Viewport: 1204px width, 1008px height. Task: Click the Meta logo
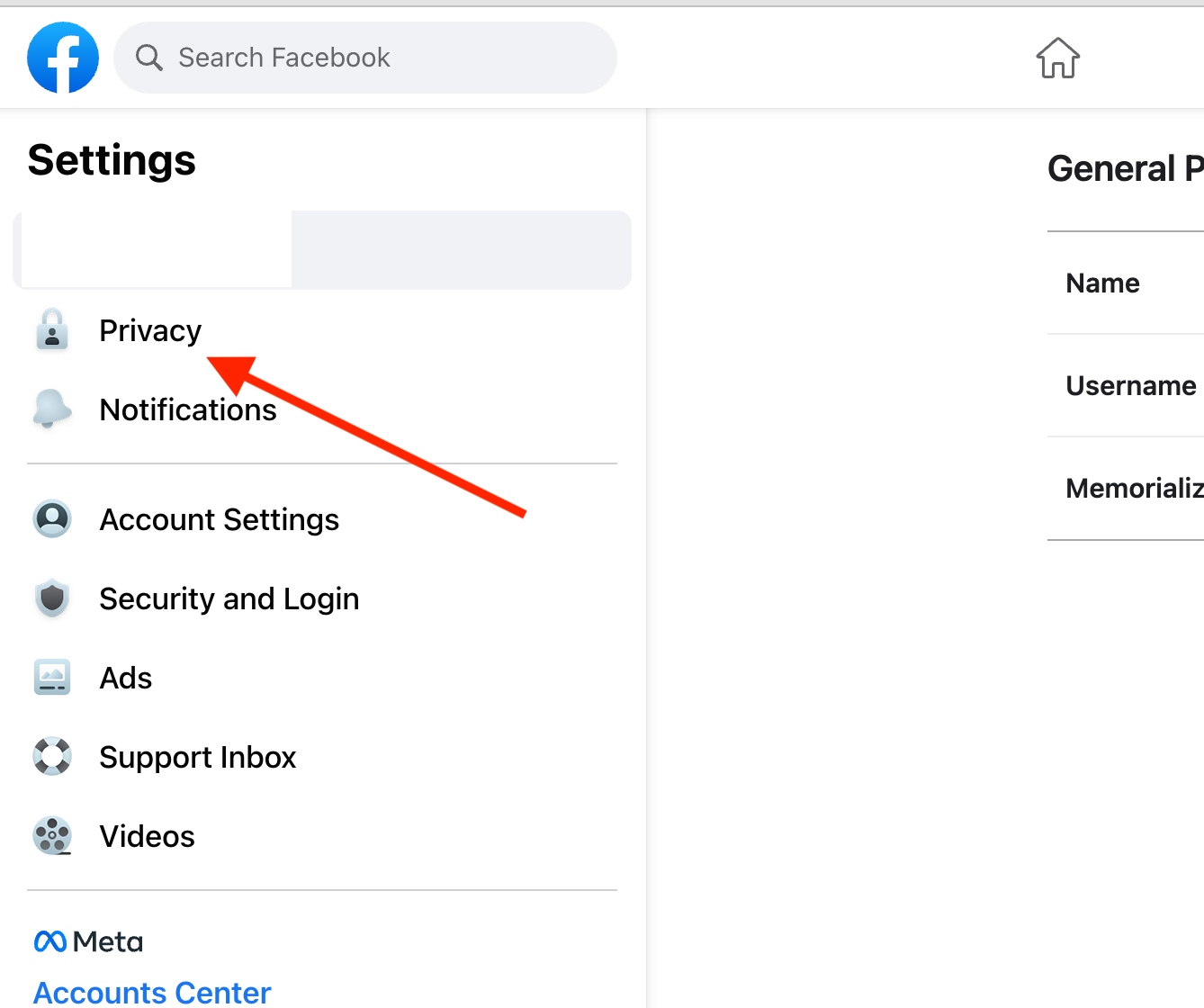(x=88, y=941)
